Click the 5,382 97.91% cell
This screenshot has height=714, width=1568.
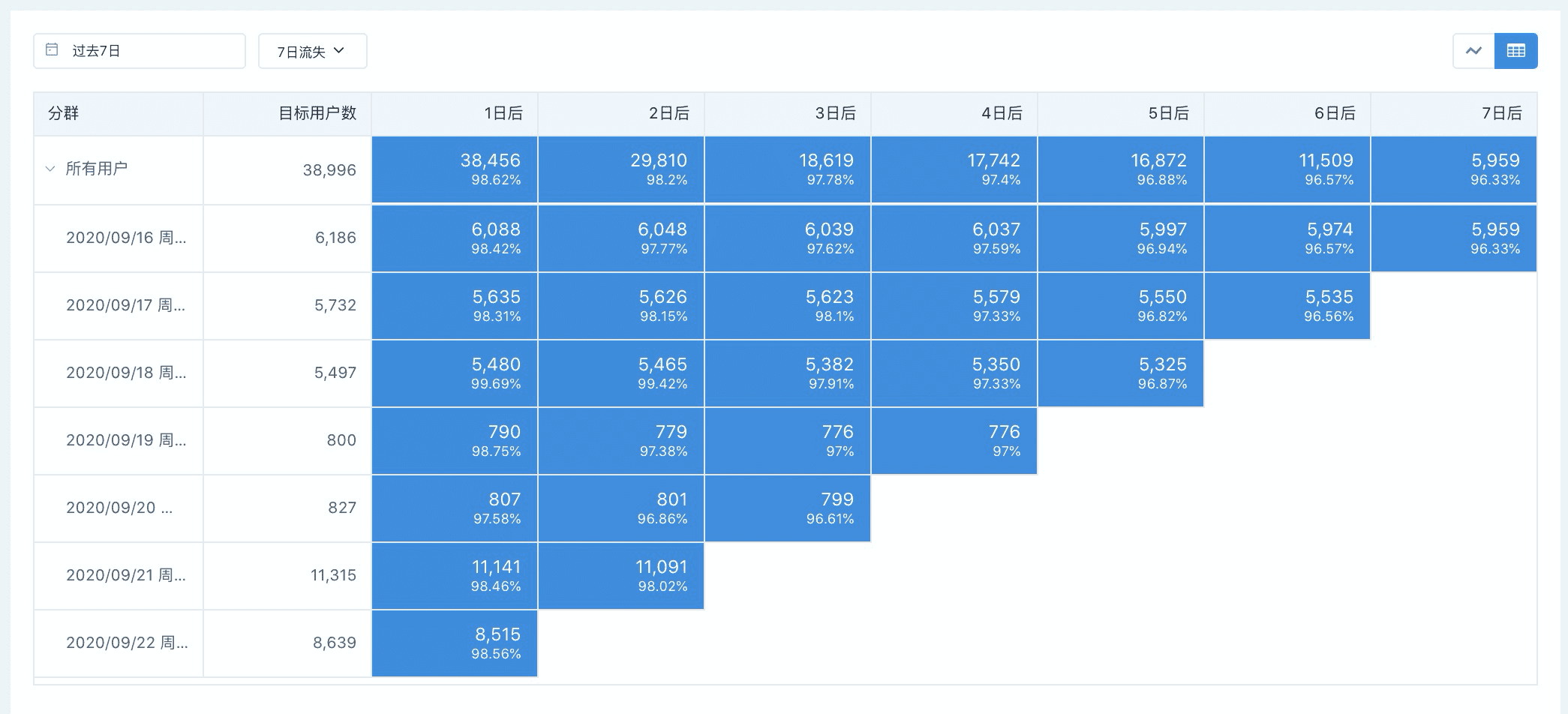(788, 373)
